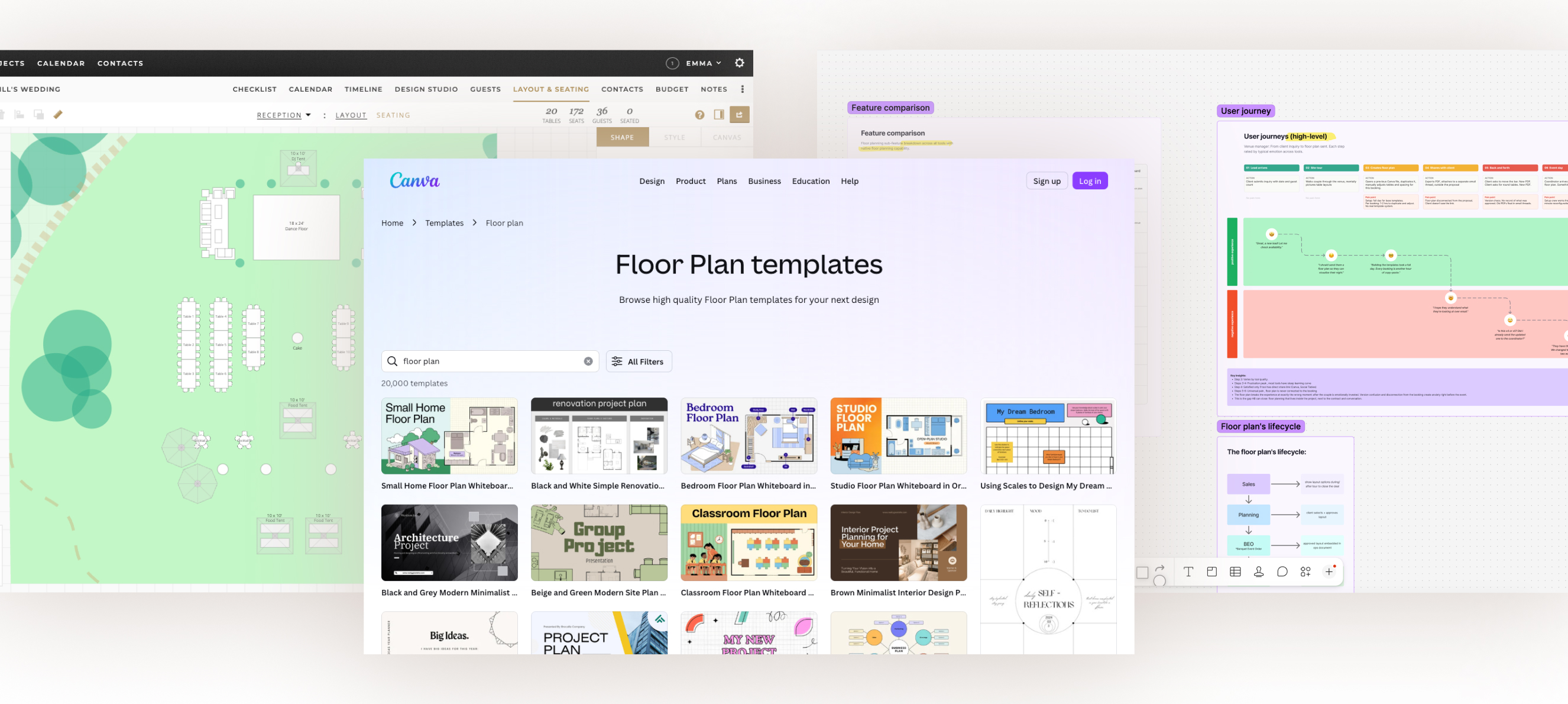Click the Feature comparison frame label
1568x704 pixels.
point(890,108)
